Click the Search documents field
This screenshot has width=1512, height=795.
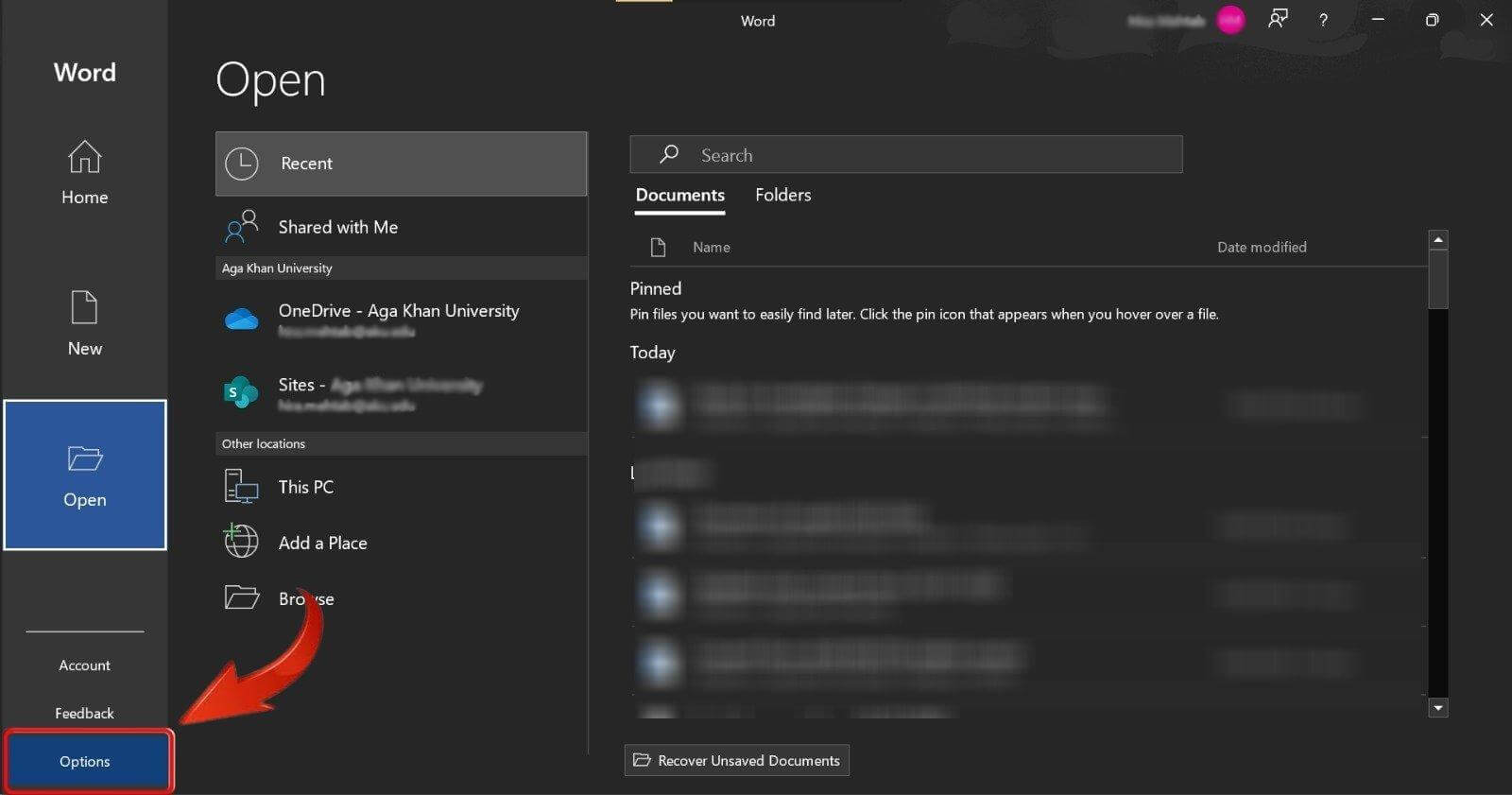point(906,155)
